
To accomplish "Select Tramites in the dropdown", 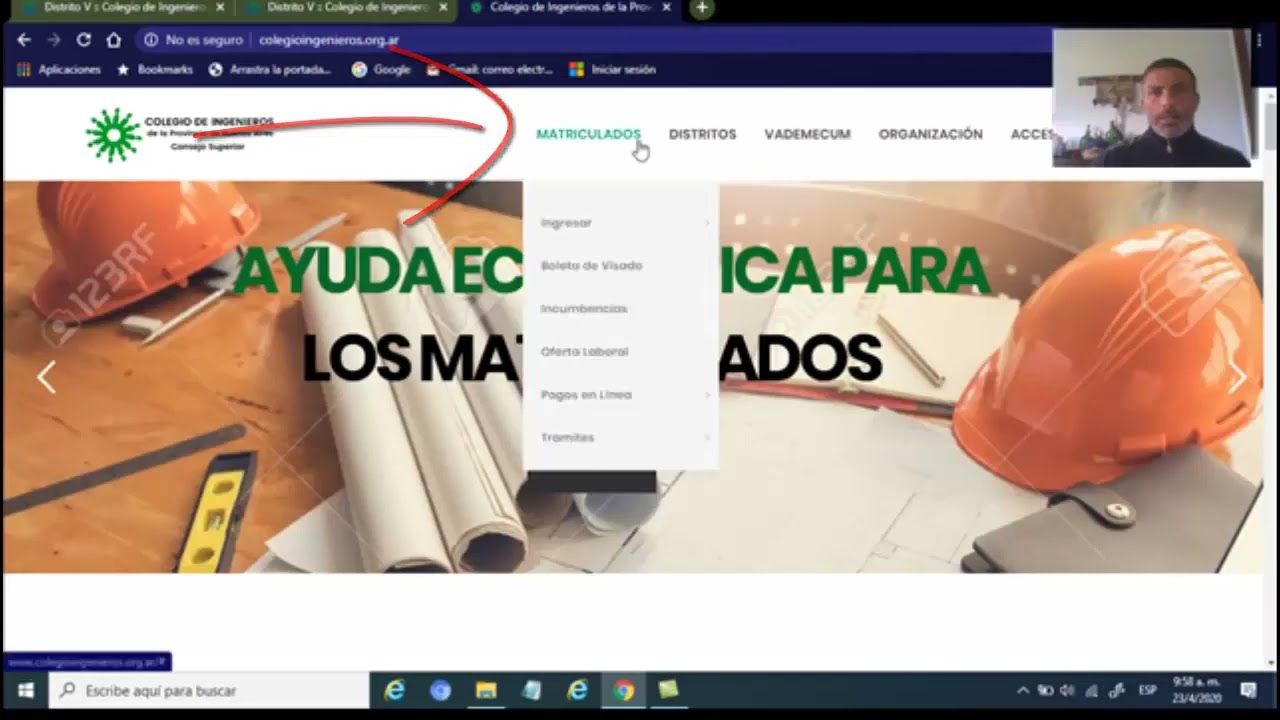I will (567, 438).
